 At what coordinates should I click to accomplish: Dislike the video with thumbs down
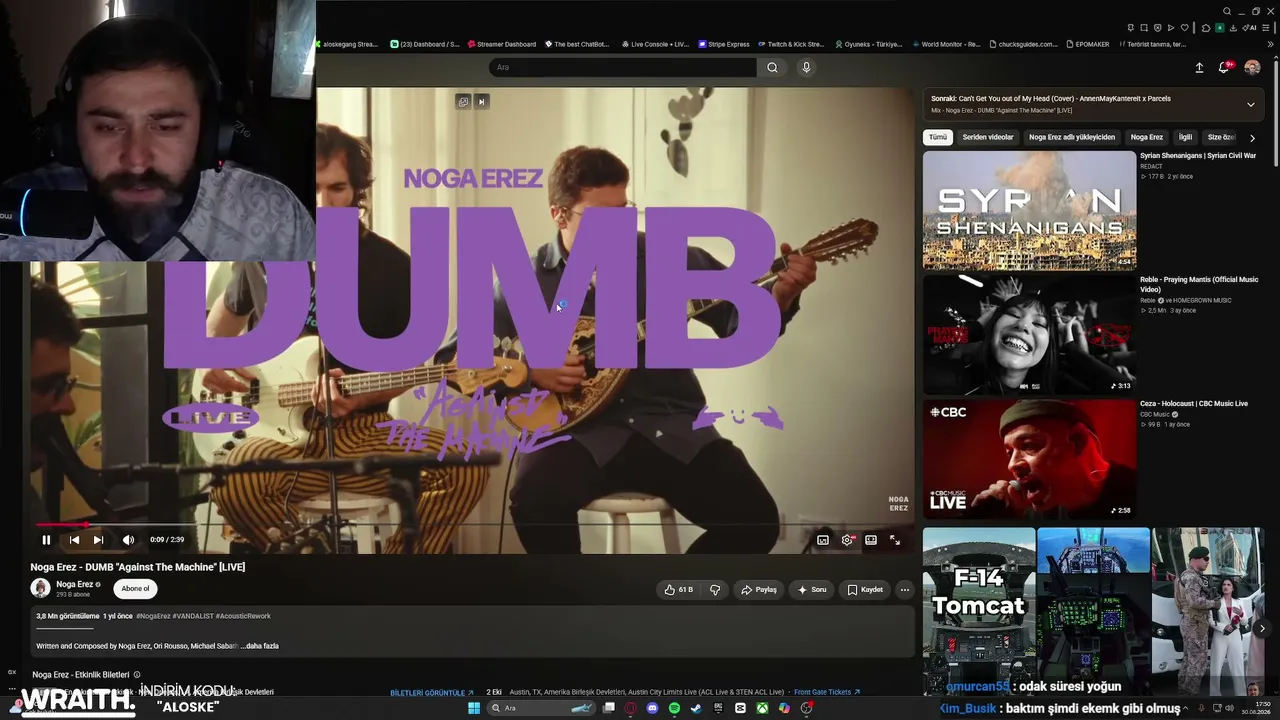pos(715,590)
